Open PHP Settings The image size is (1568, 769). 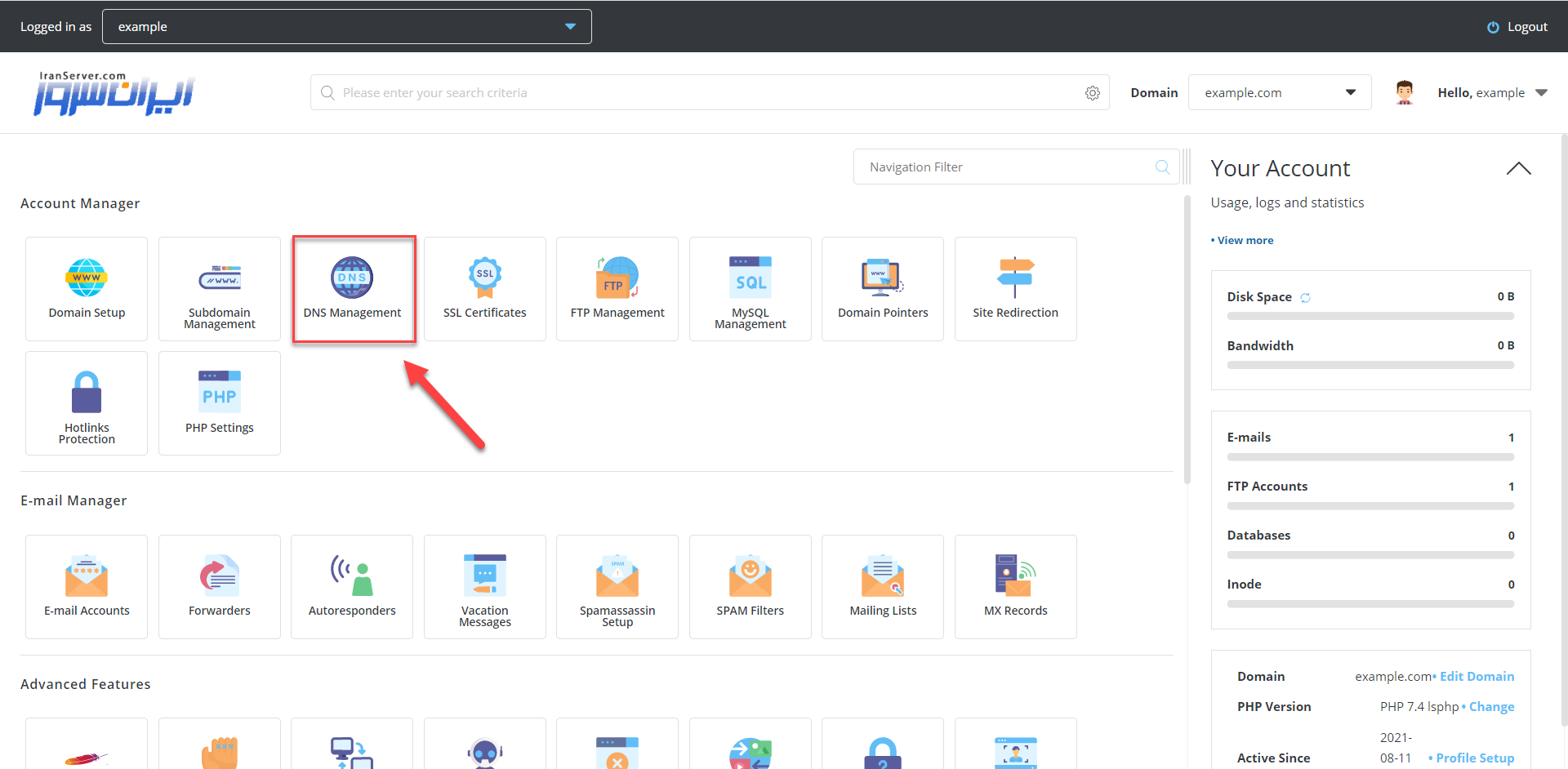pyautogui.click(x=220, y=403)
